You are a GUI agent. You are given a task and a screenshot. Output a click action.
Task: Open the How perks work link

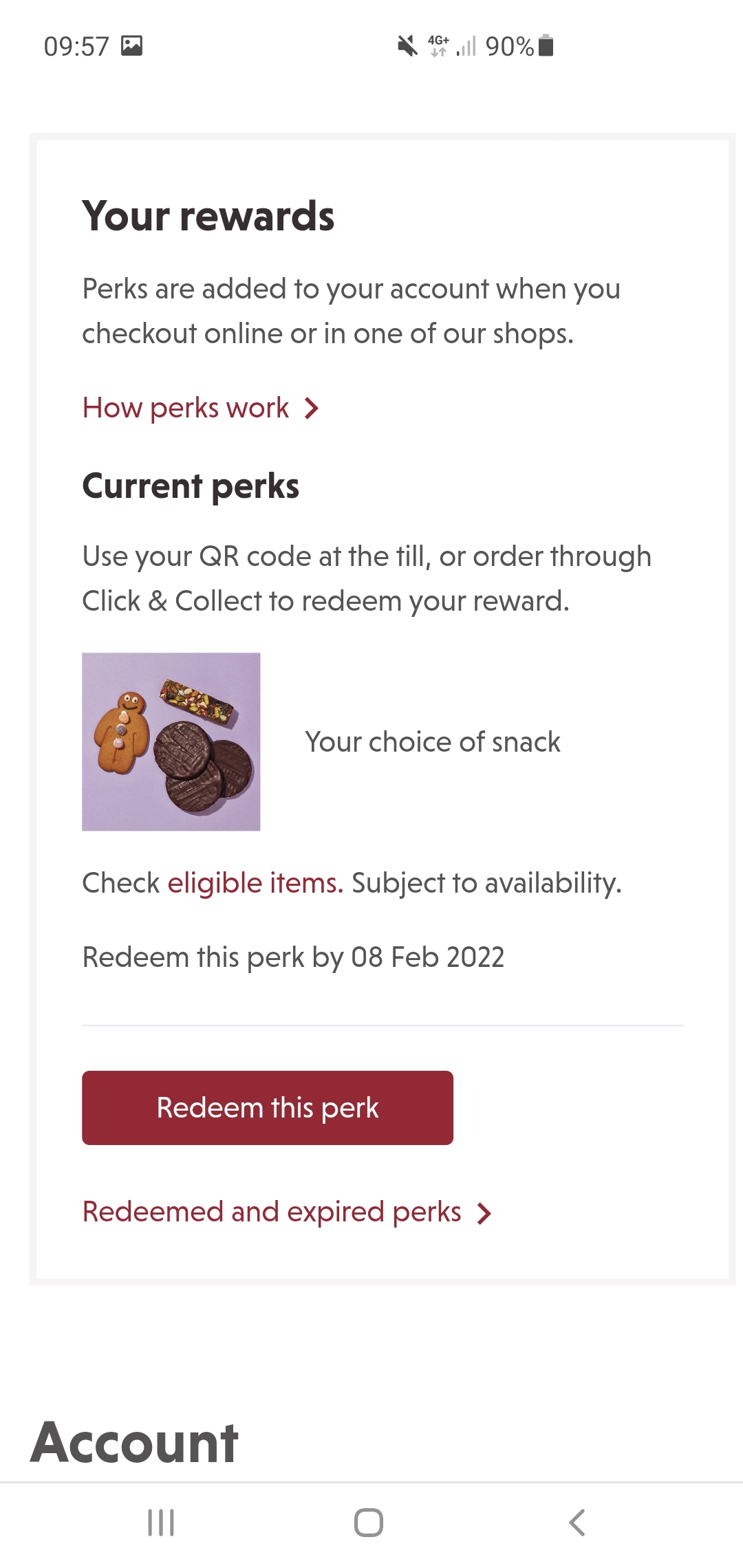click(x=186, y=408)
